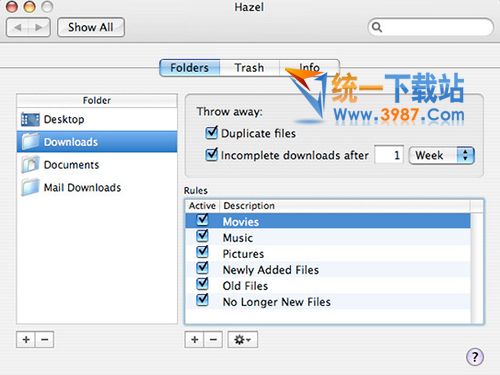Viewport: 500px width, 375px height.
Task: Click the Downloads folder icon
Action: pyautogui.click(x=30, y=142)
